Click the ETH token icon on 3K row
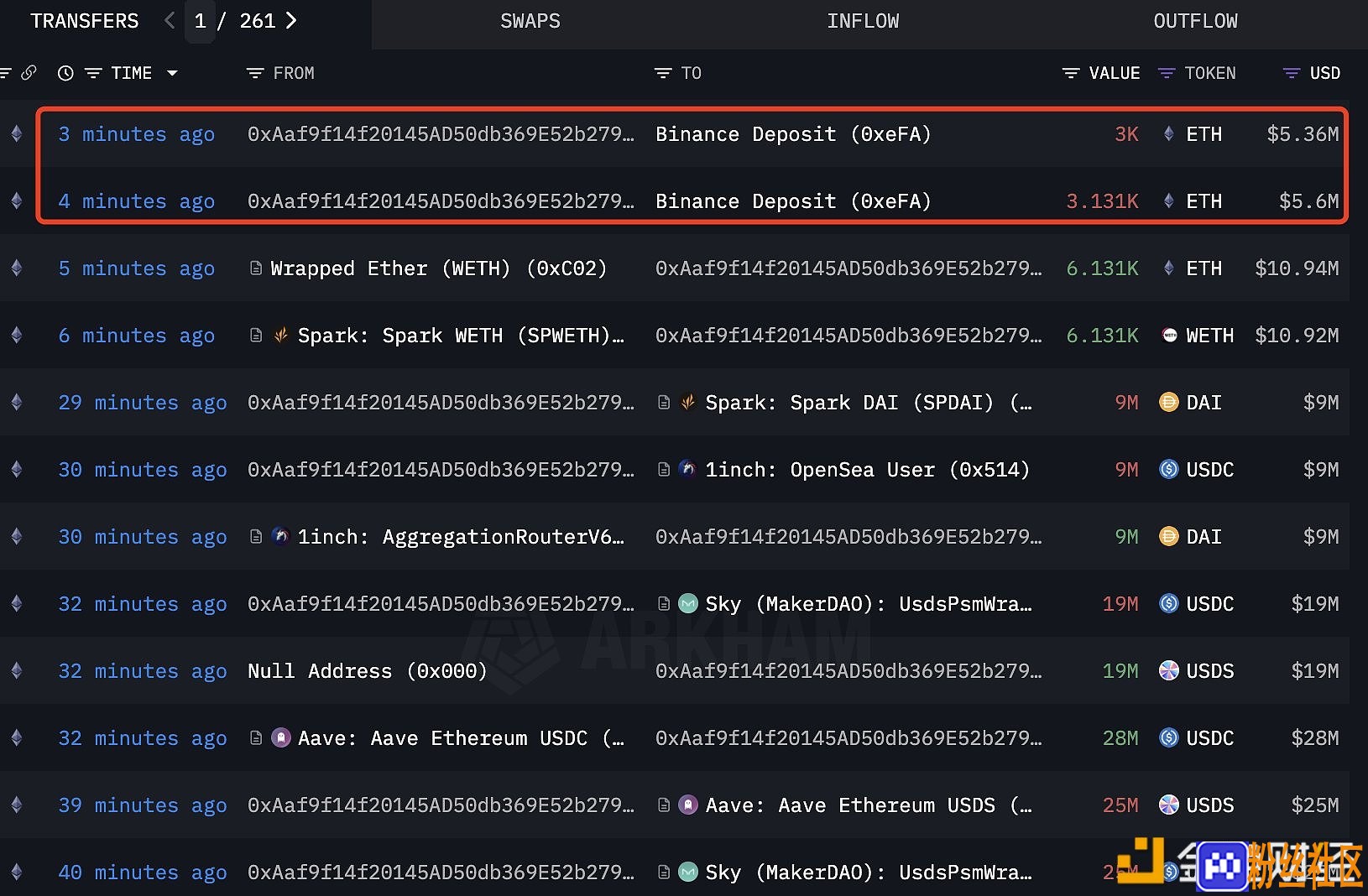This screenshot has height=896, width=1368. 1168,133
